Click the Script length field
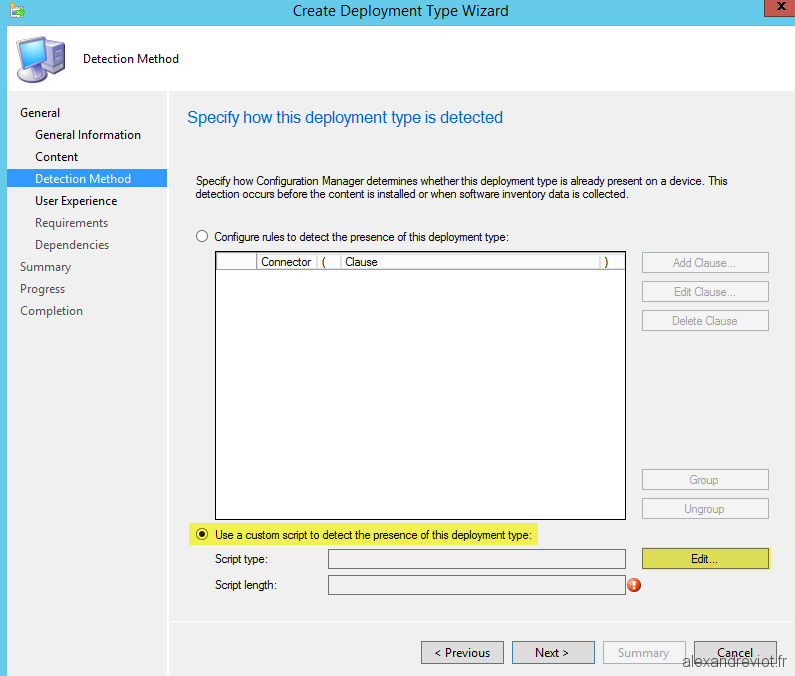This screenshot has height=676, width=795. [477, 585]
